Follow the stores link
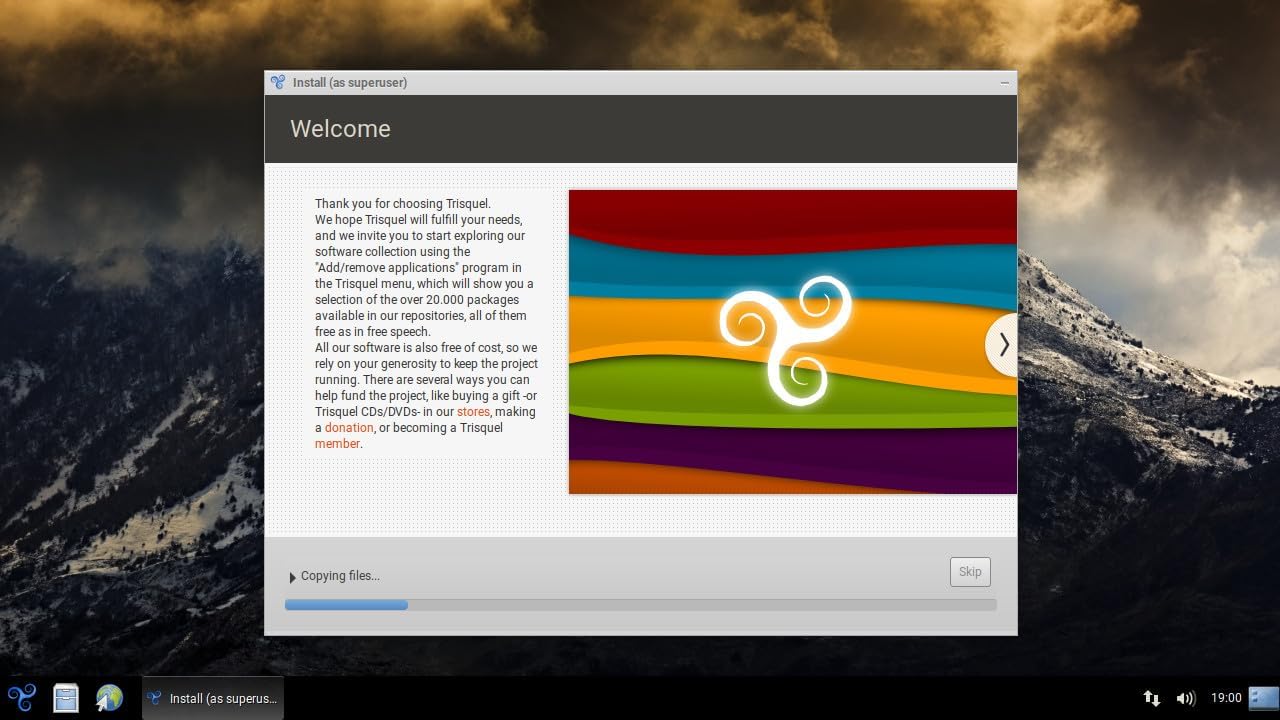1280x720 pixels. pos(473,412)
